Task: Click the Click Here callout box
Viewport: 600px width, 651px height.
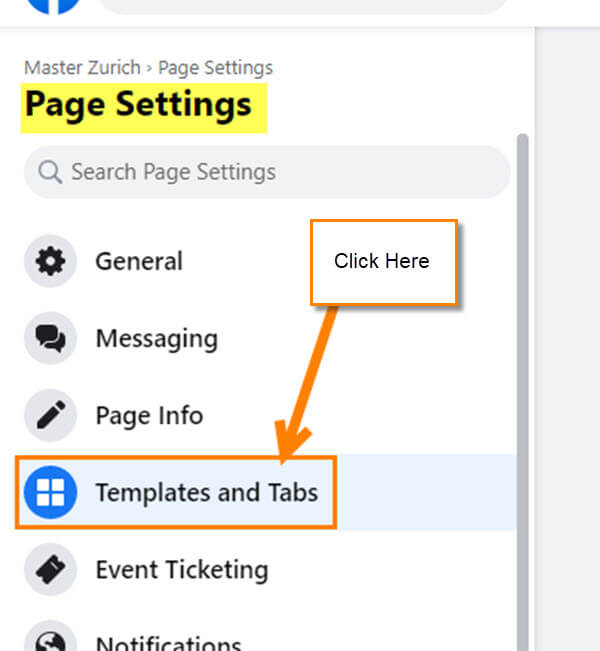Action: click(384, 262)
